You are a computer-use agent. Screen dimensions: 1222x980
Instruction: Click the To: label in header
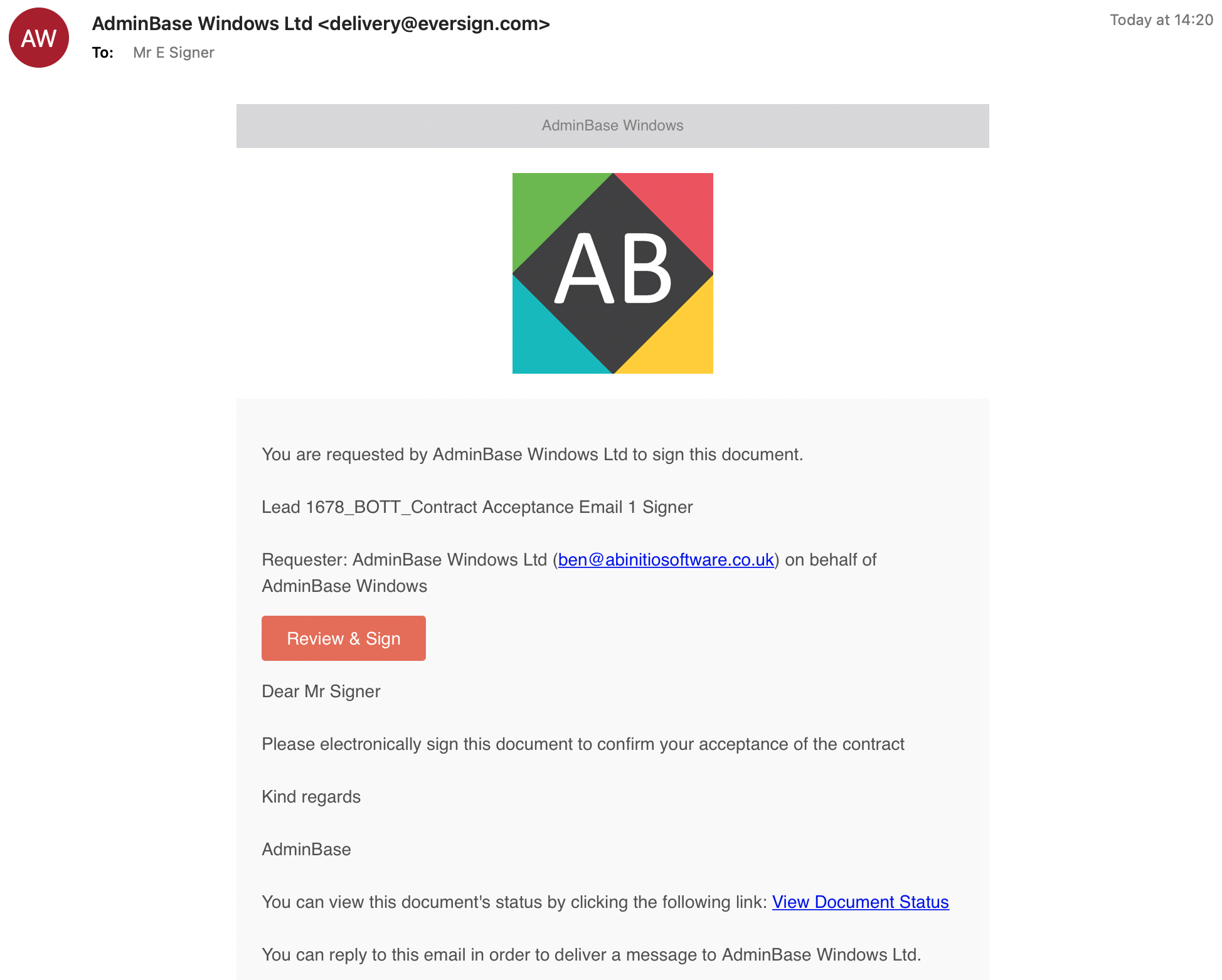point(103,53)
